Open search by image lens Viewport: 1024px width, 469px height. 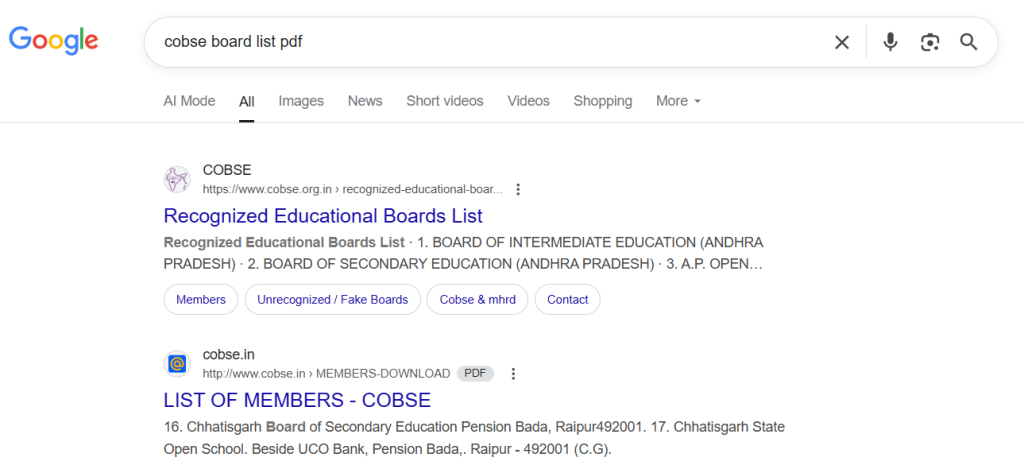930,42
